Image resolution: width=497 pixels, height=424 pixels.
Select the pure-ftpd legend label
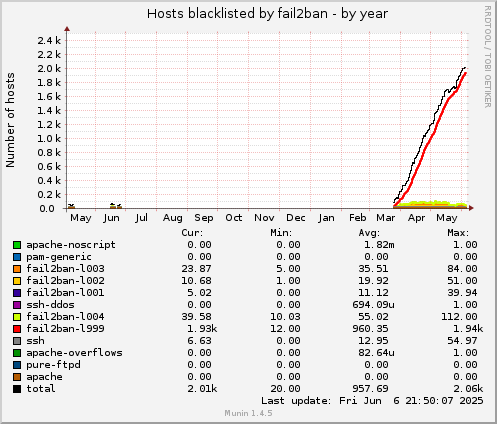pyautogui.click(x=53, y=365)
